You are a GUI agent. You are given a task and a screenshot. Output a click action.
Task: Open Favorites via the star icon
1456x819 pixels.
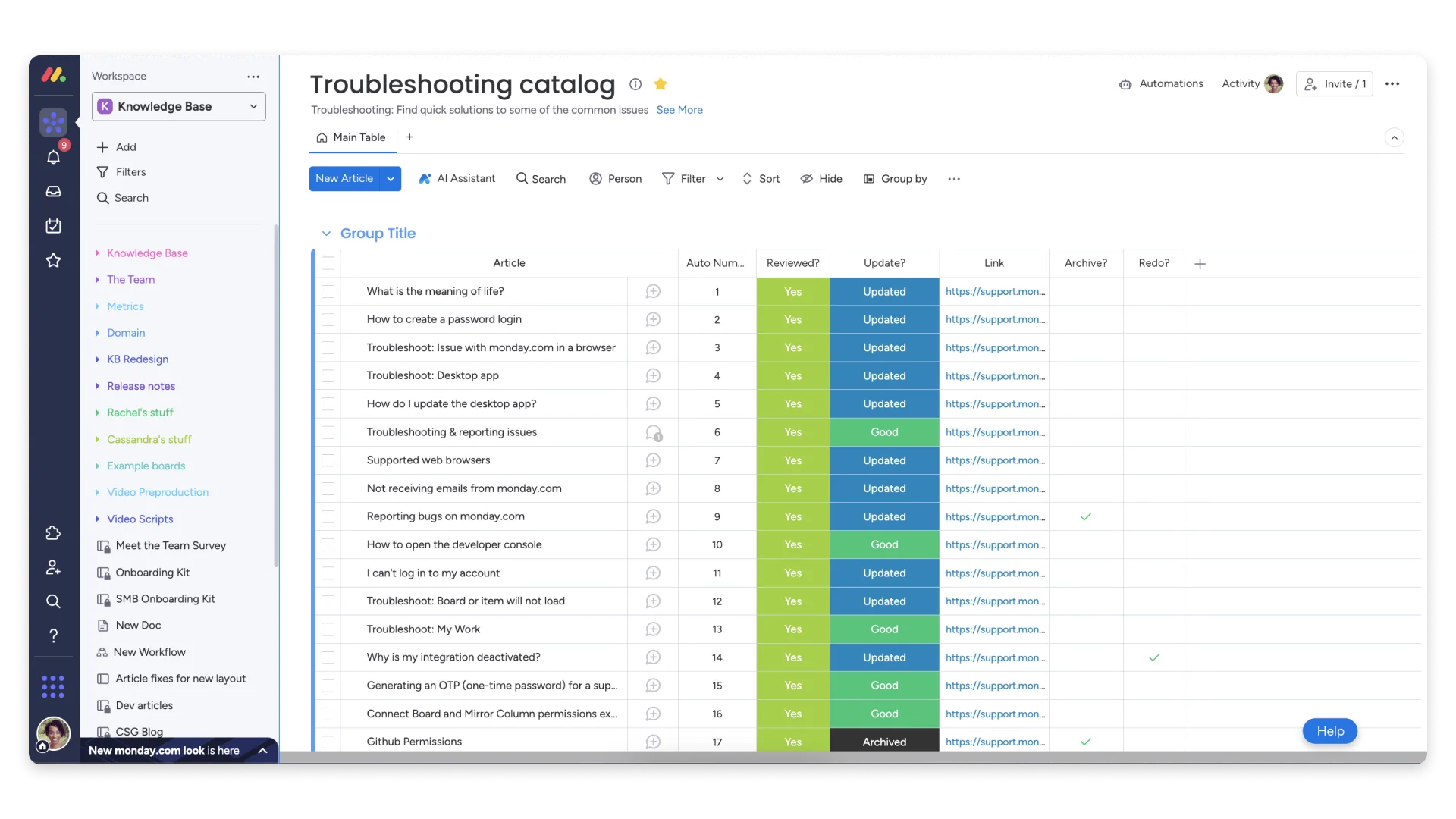[53, 260]
